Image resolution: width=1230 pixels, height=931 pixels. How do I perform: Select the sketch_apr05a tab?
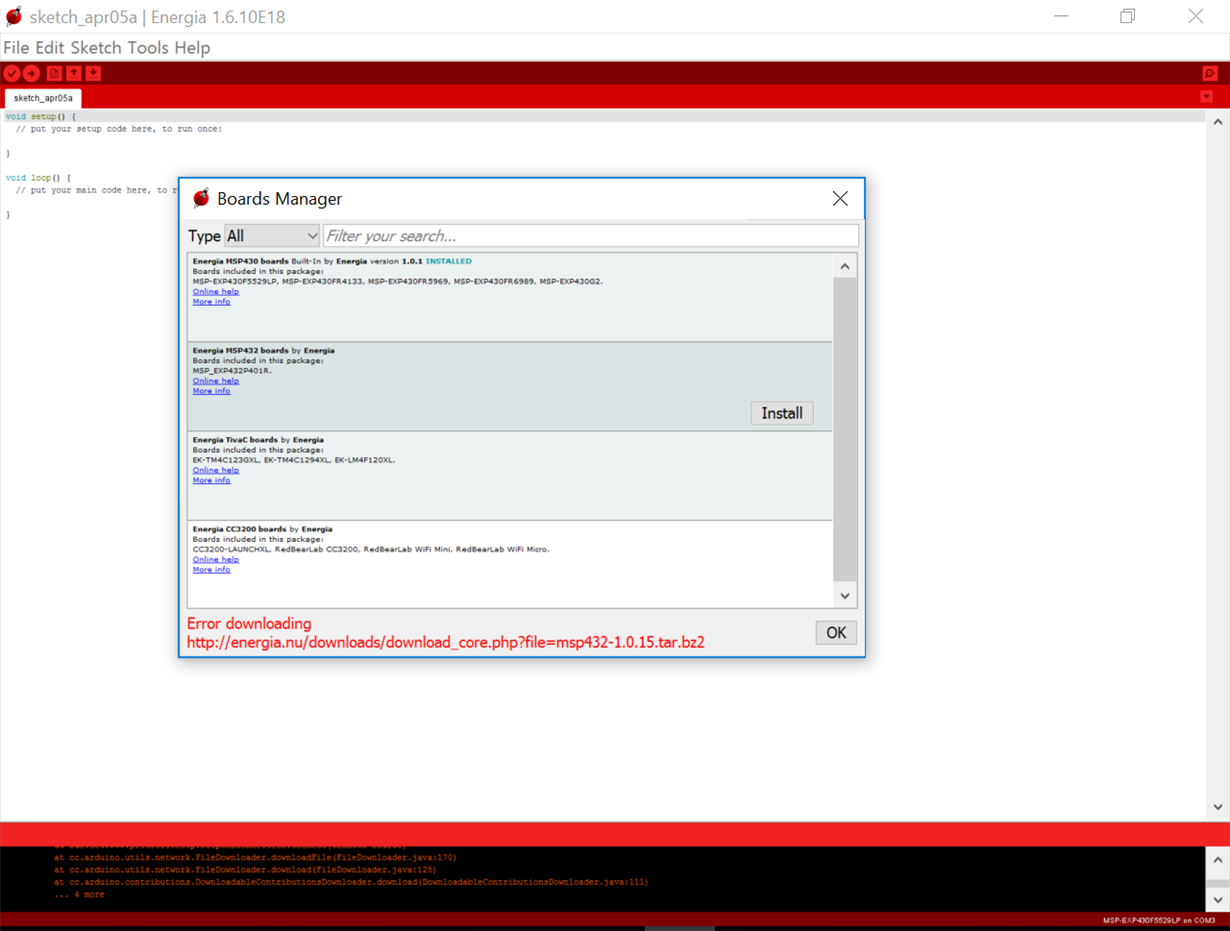pyautogui.click(x=43, y=98)
